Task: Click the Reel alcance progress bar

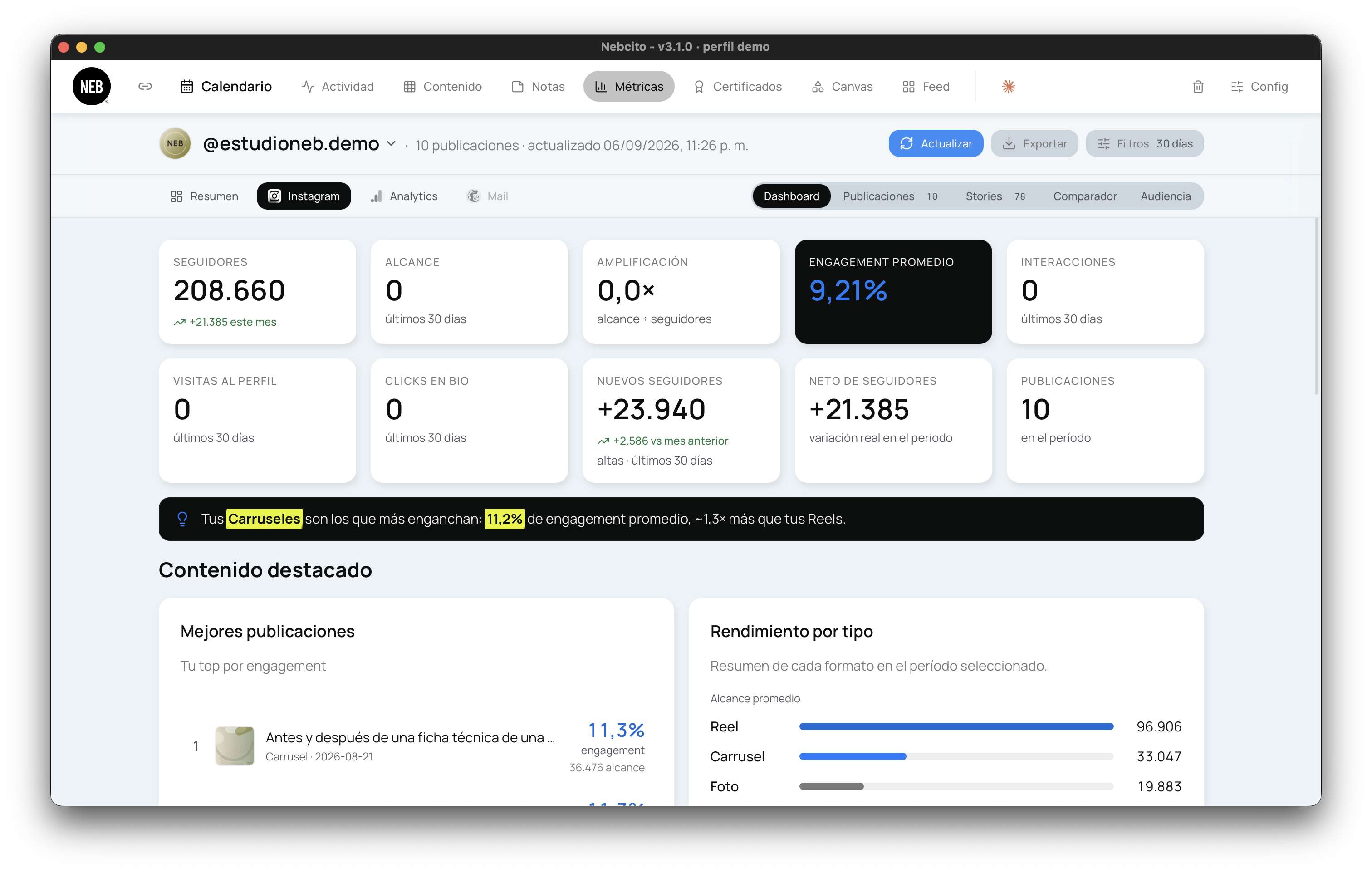Action: (957, 726)
